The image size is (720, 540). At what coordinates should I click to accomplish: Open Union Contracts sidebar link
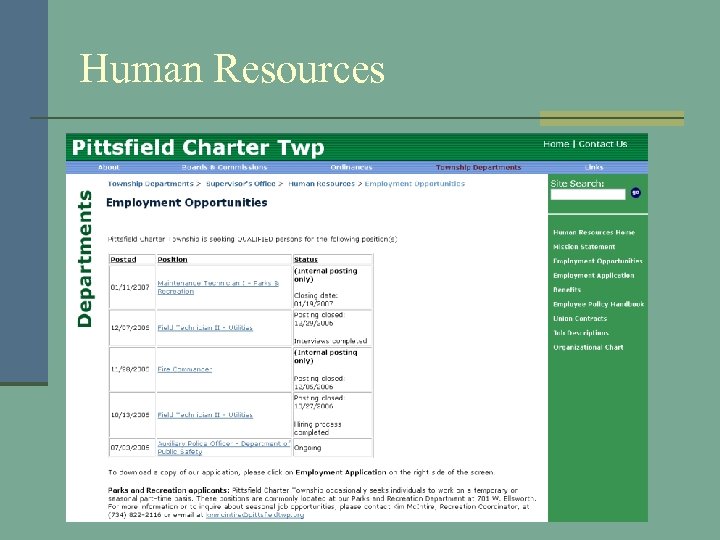(x=580, y=318)
